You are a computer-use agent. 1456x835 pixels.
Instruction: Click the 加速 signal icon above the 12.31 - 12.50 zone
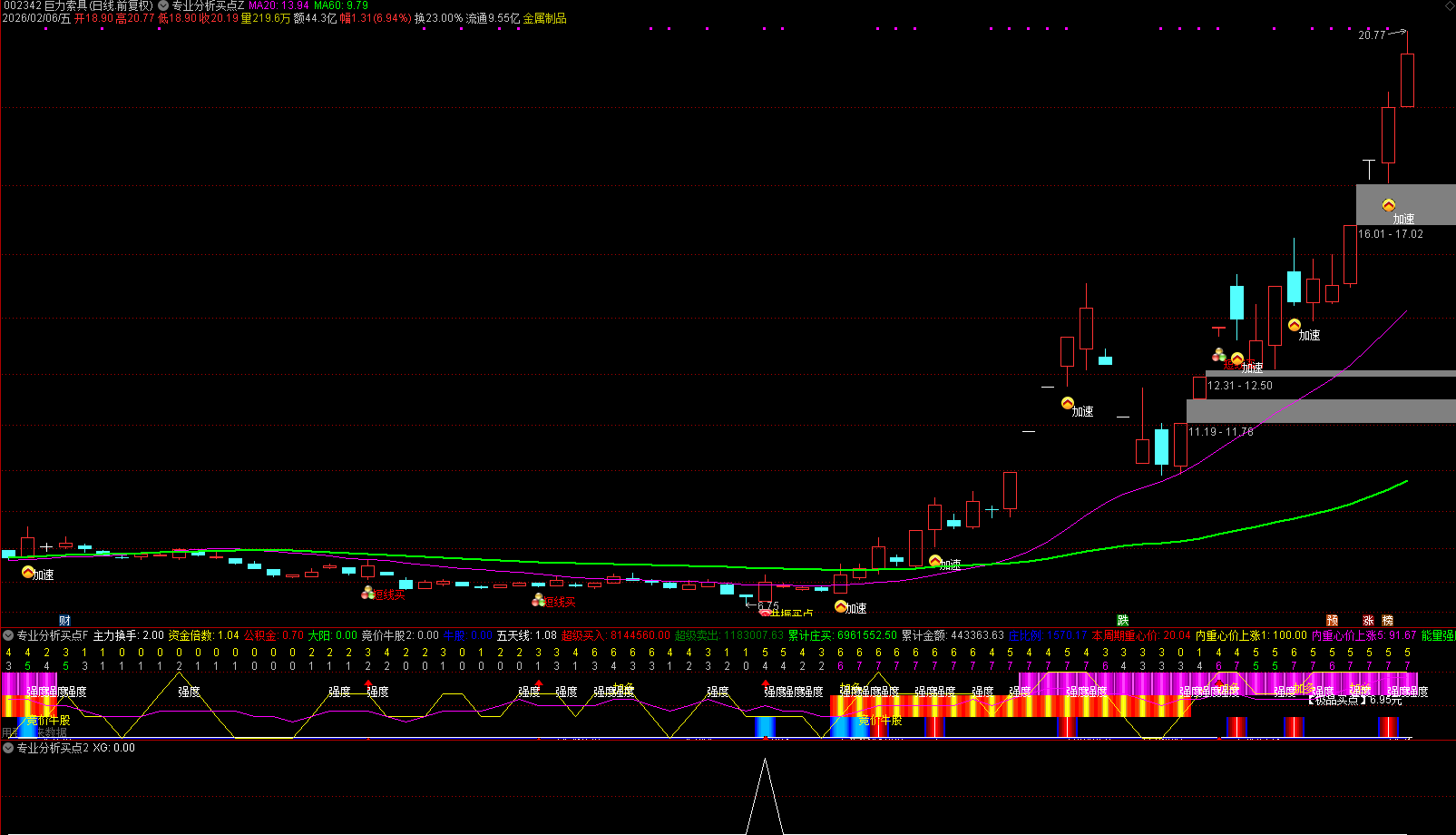click(x=1237, y=359)
